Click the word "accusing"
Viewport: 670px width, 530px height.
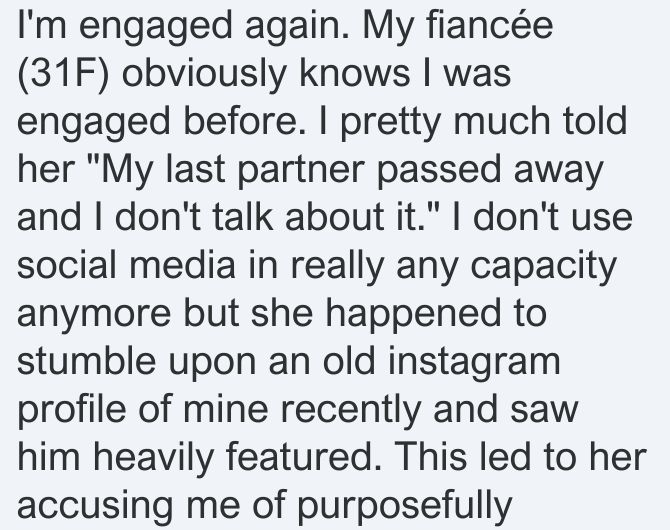pyautogui.click(x=95, y=507)
